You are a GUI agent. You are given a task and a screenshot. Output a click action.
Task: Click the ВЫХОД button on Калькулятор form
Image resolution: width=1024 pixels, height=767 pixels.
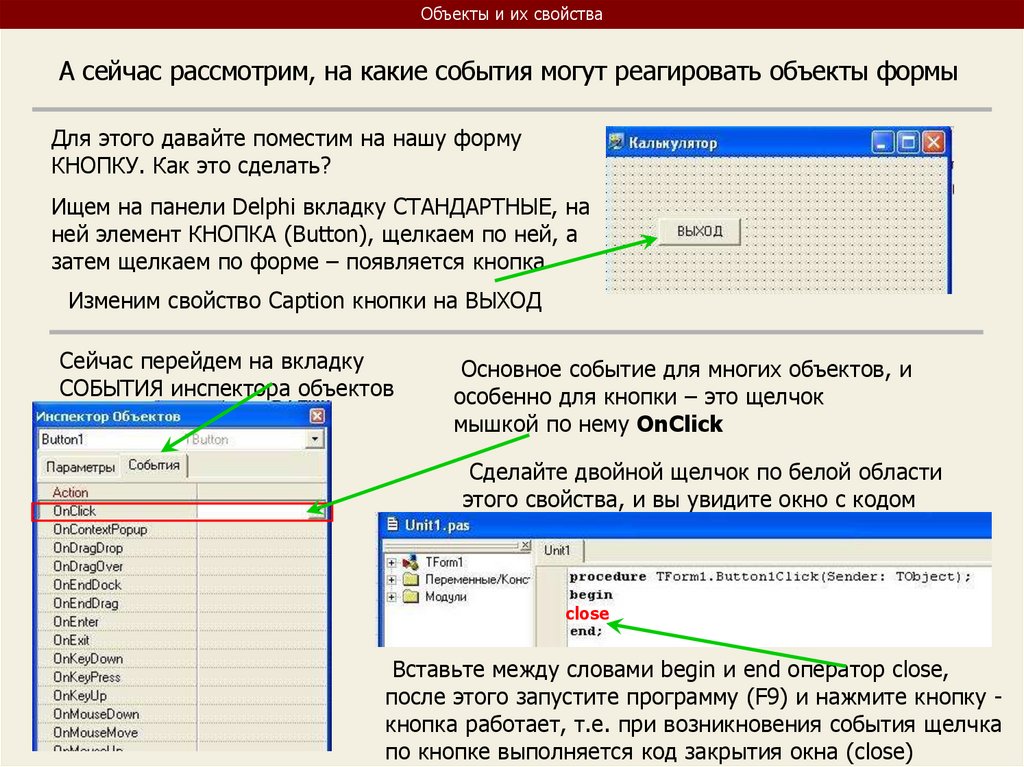pos(699,231)
